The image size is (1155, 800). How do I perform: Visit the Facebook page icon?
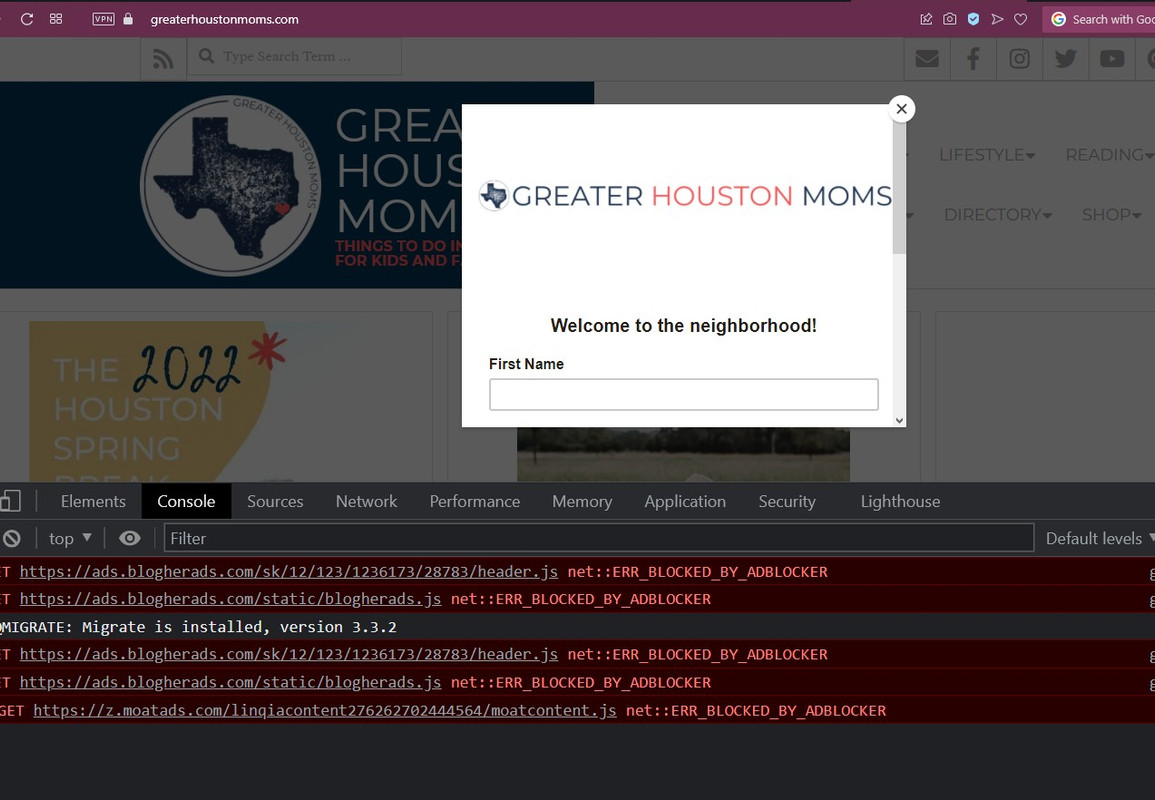[973, 58]
